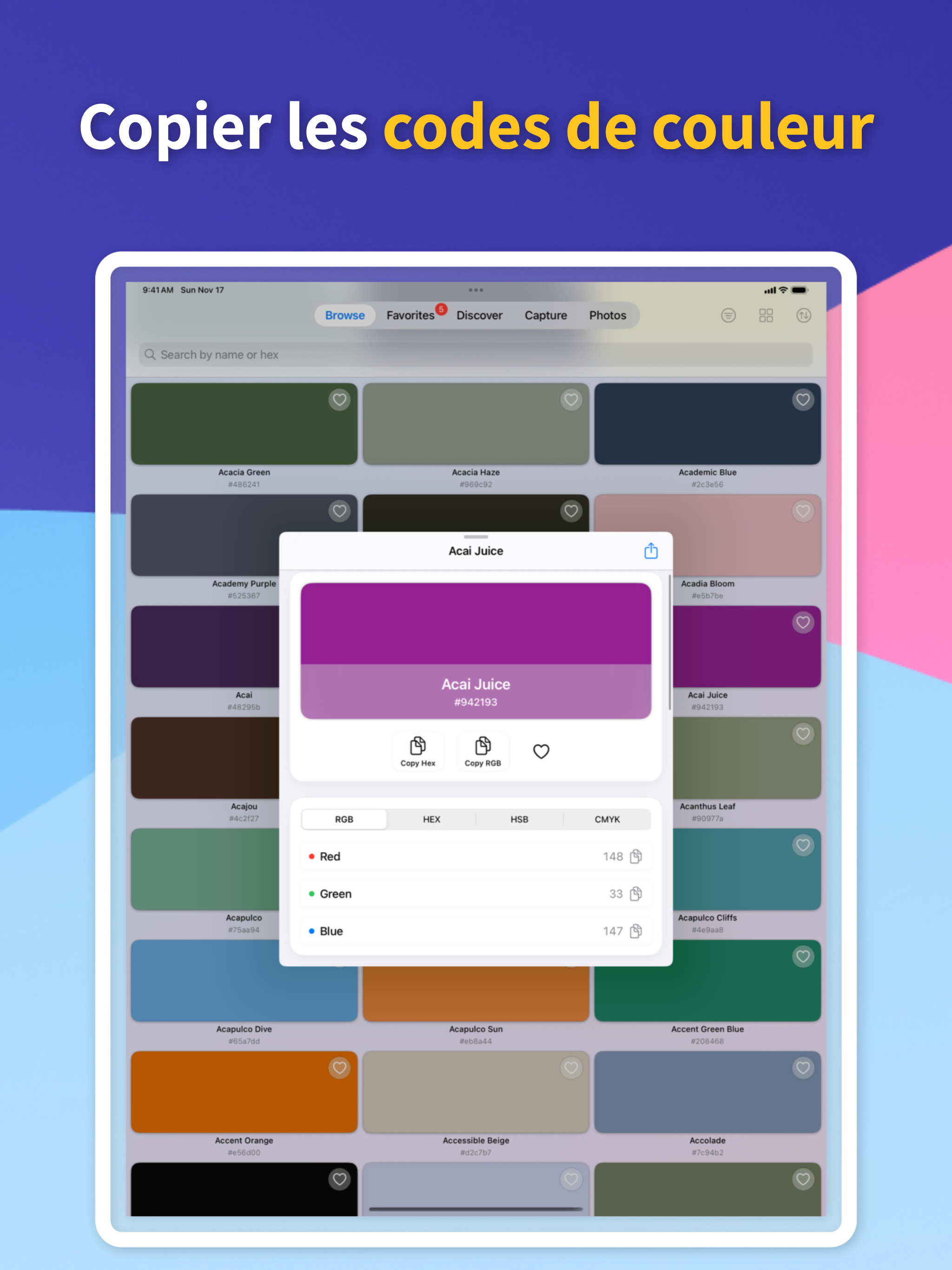Favorite Acai Juice with the heart in sheet
This screenshot has height=1270, width=952.
click(x=541, y=751)
